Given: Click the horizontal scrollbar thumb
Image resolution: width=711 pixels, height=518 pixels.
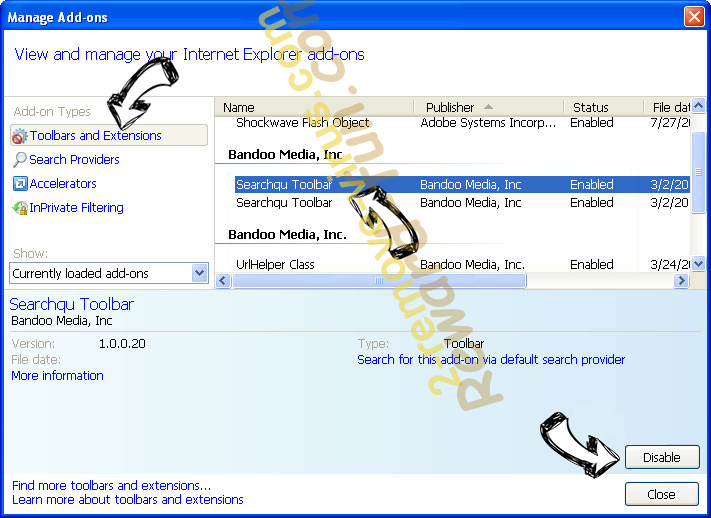Looking at the screenshot, I should tap(379, 281).
